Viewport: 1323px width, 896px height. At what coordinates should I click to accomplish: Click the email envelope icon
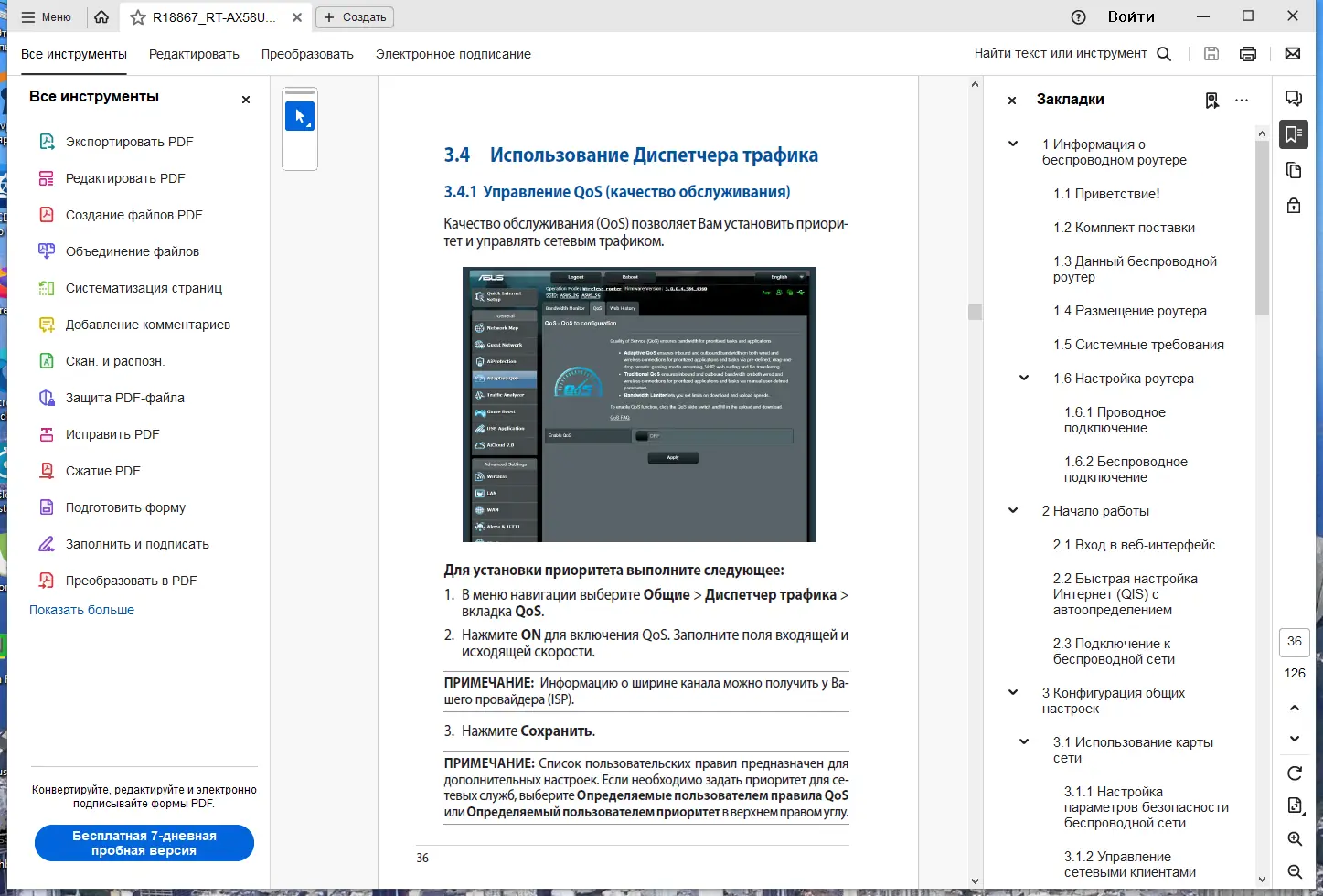(x=1293, y=54)
